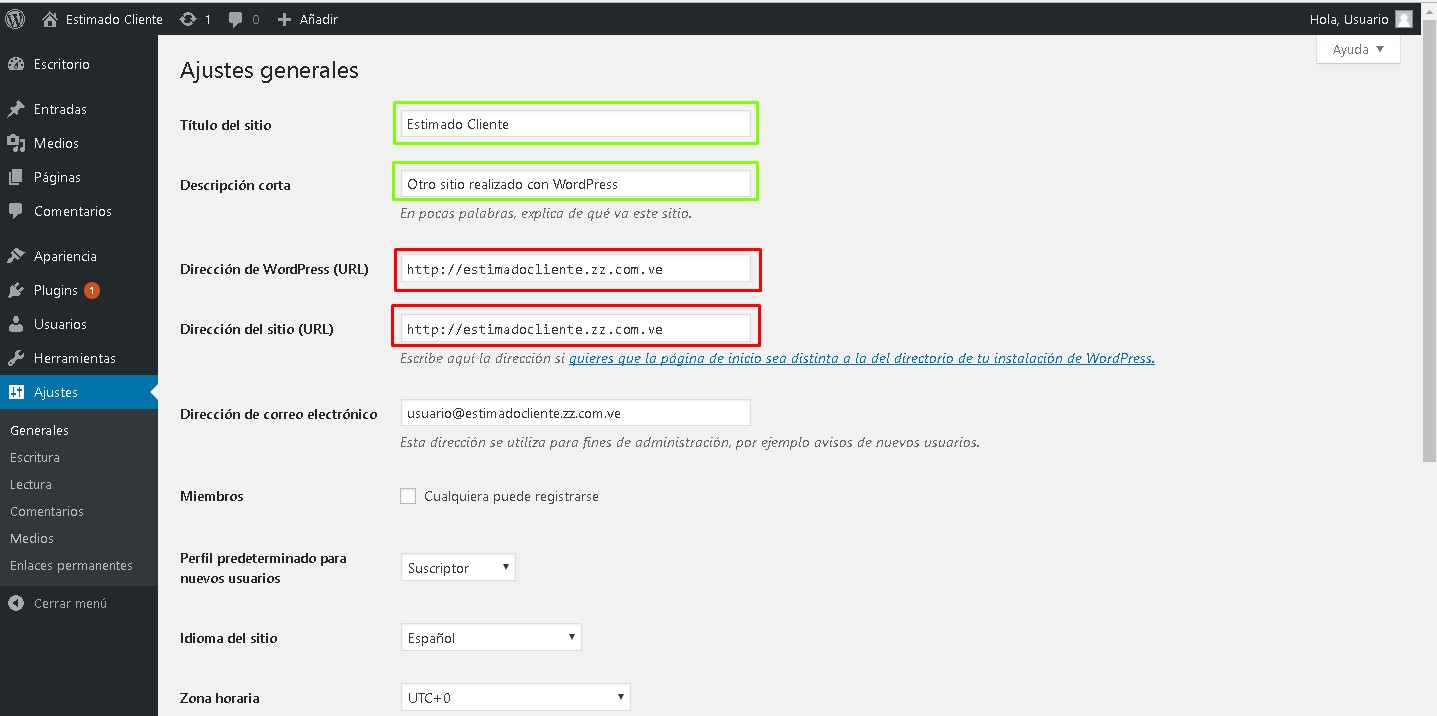Focus the correo electrónico address field
Screen dimensions: 1437x716
575,413
